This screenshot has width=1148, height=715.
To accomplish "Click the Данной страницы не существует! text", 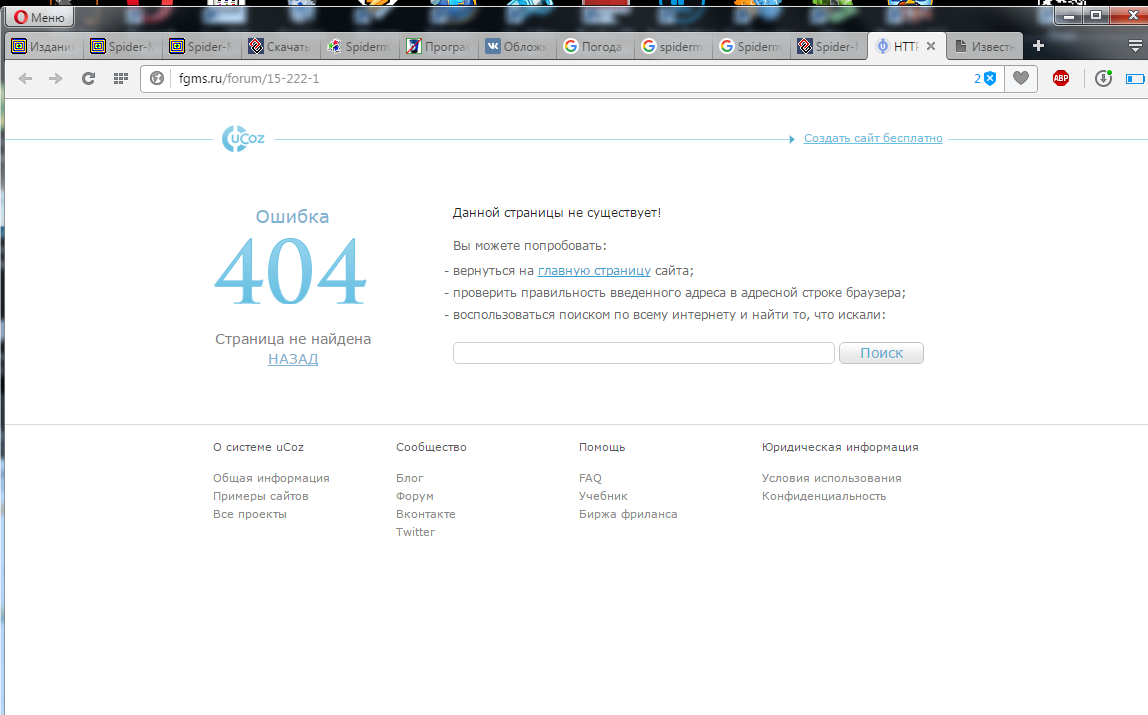I will [556, 213].
